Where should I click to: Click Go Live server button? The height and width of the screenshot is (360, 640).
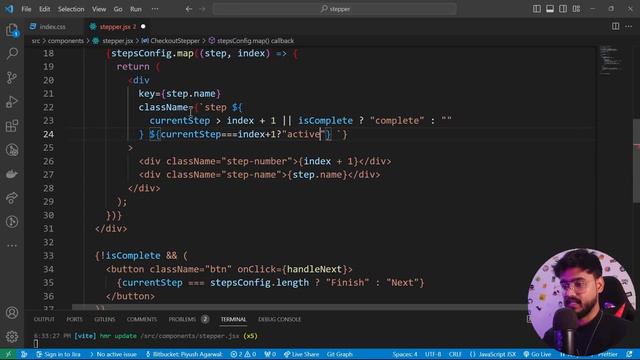[537, 354]
